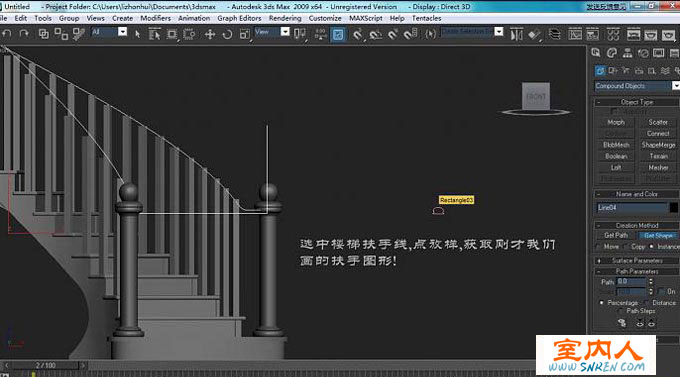The width and height of the screenshot is (680, 377).
Task: Click the Select by Name icon
Action: tap(154, 34)
